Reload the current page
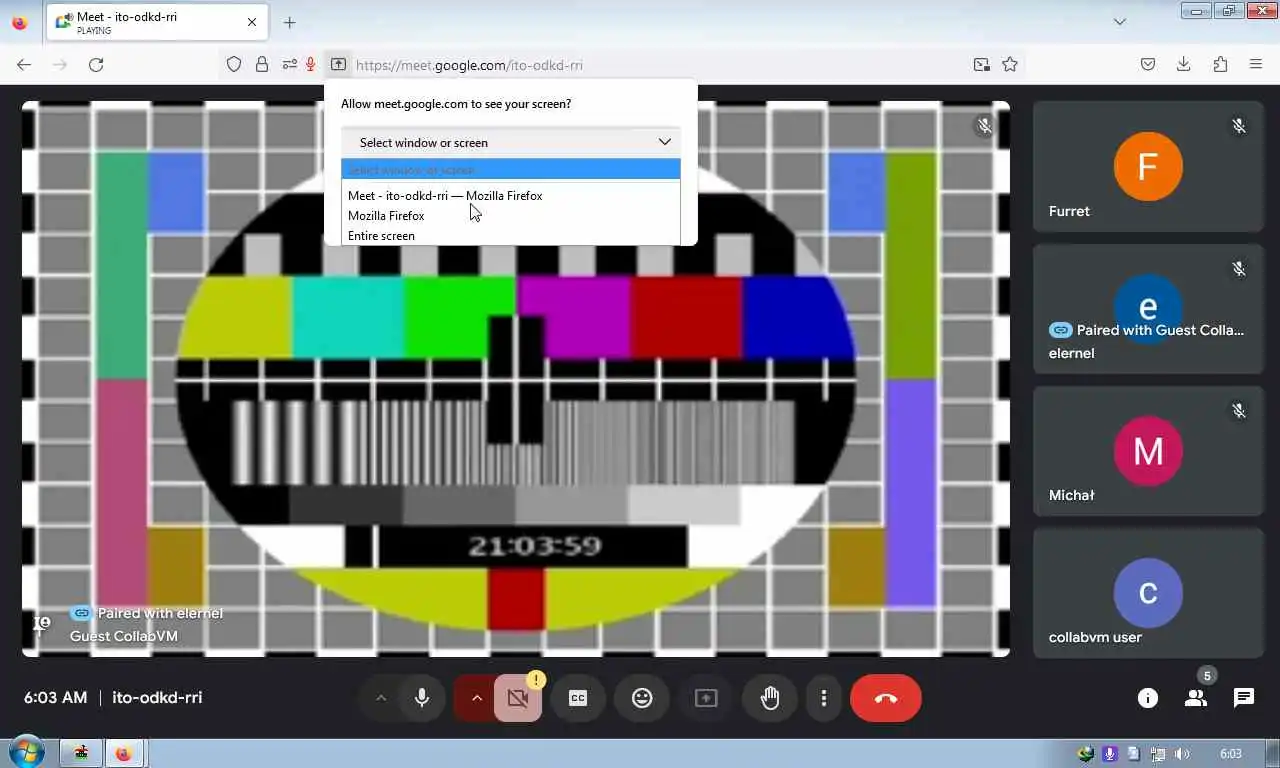 [96, 64]
